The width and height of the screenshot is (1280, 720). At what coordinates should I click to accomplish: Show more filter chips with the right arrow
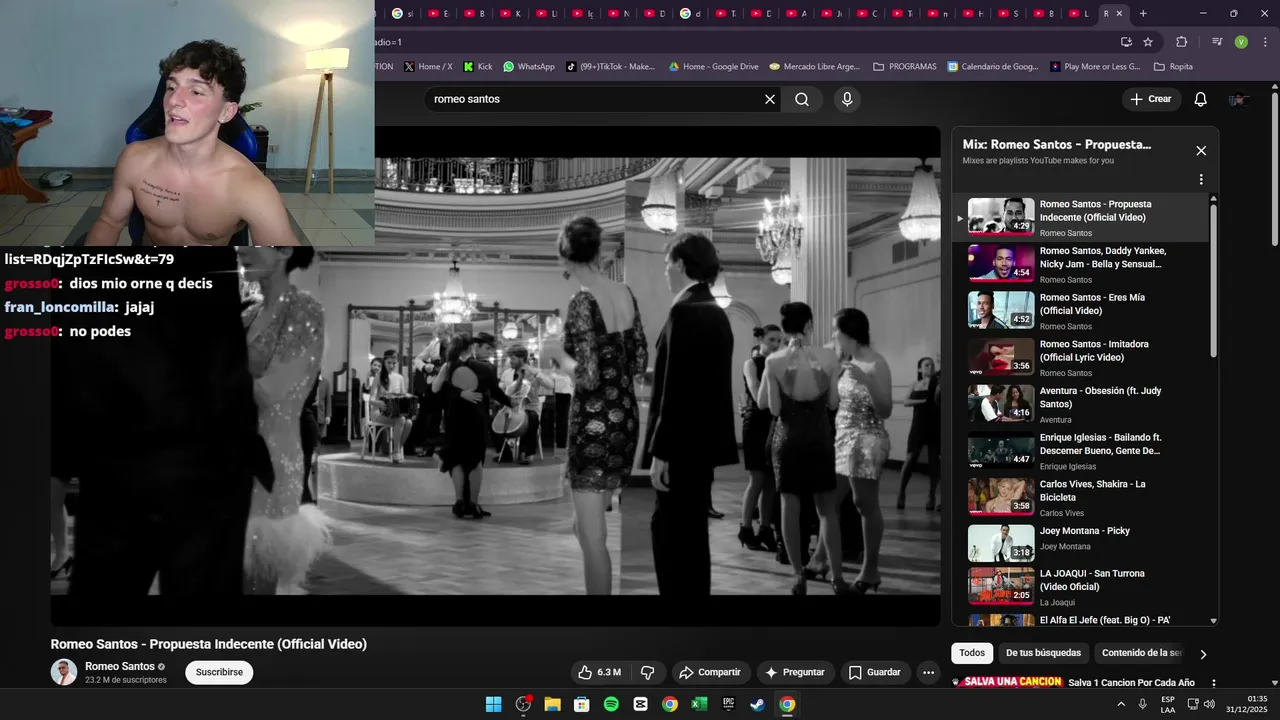1203,654
